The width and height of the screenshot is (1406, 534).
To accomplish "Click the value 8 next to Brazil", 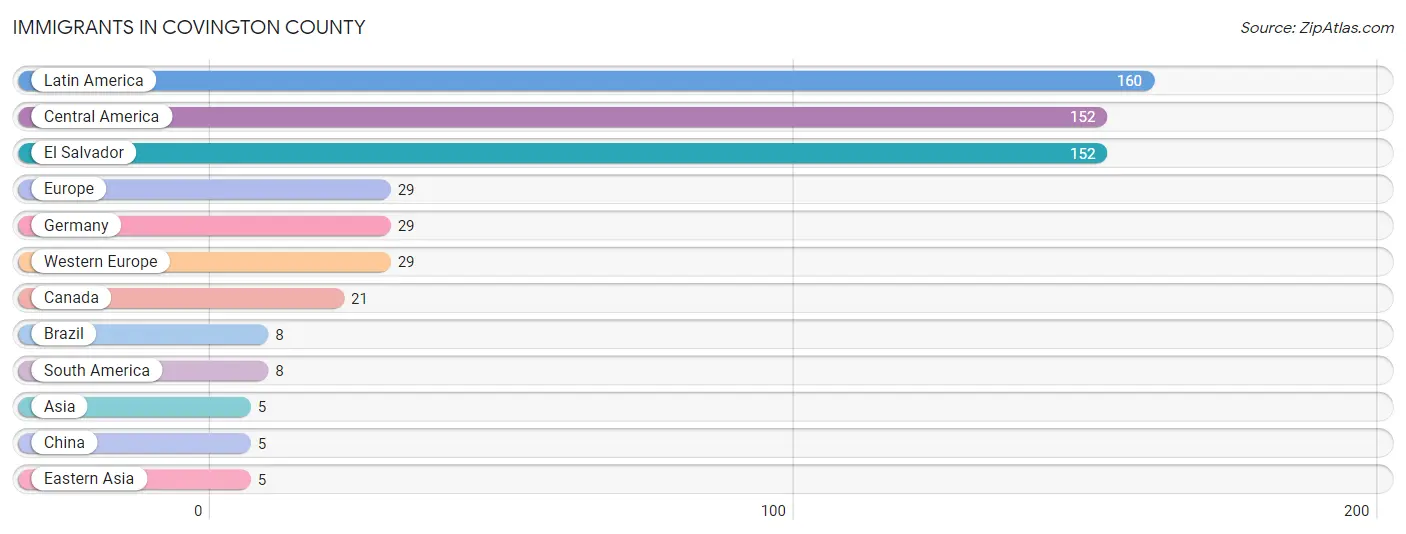I will [x=279, y=335].
